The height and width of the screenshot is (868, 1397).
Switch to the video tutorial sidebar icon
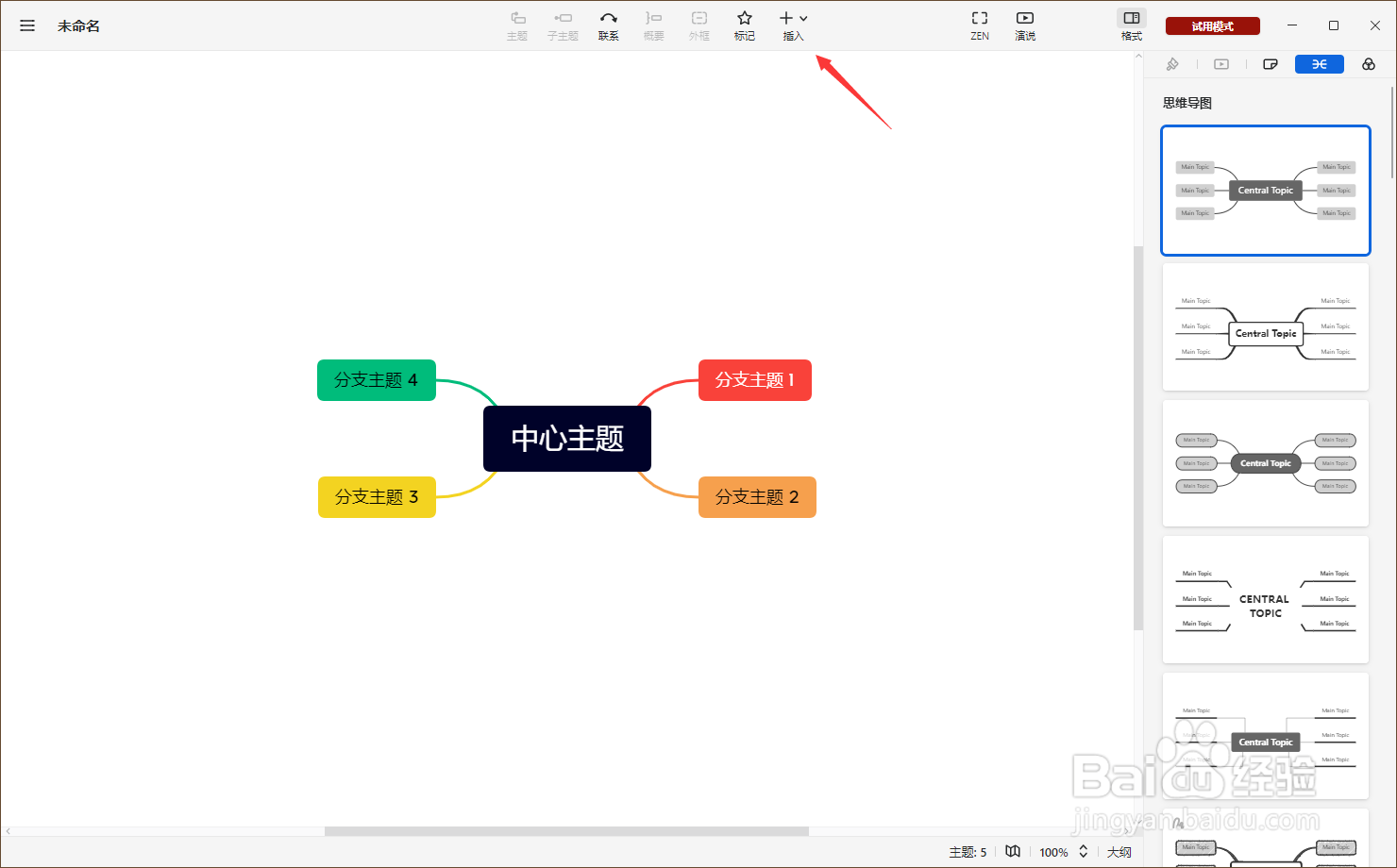coord(1221,63)
